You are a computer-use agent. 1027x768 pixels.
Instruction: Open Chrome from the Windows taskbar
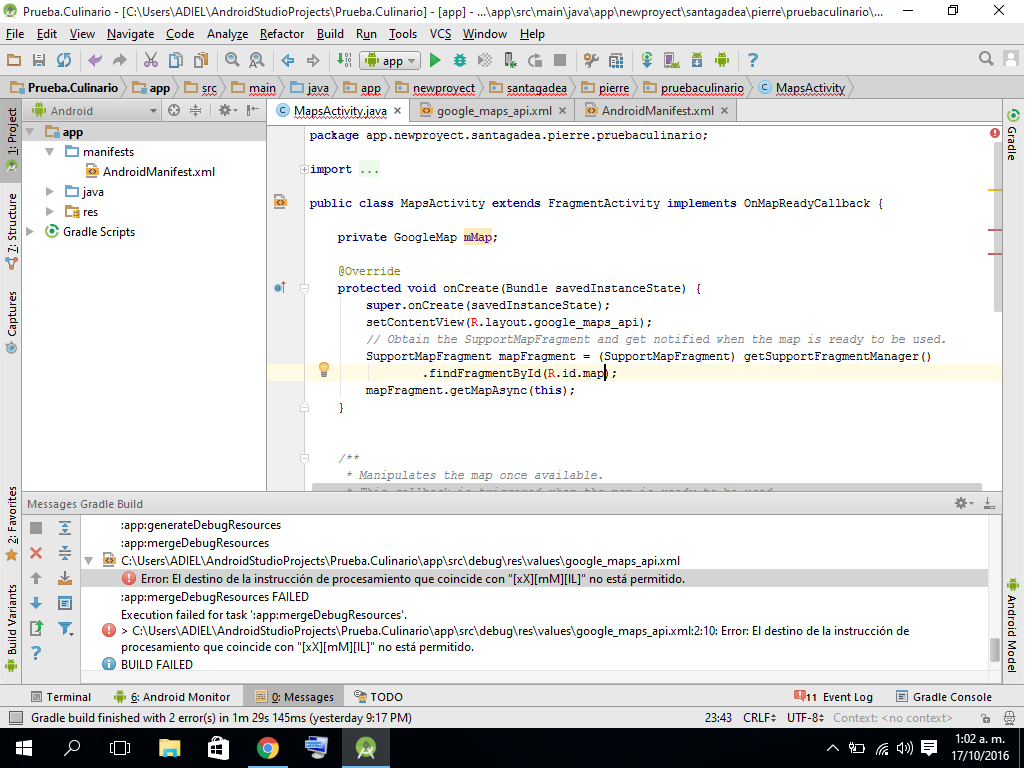[267, 748]
